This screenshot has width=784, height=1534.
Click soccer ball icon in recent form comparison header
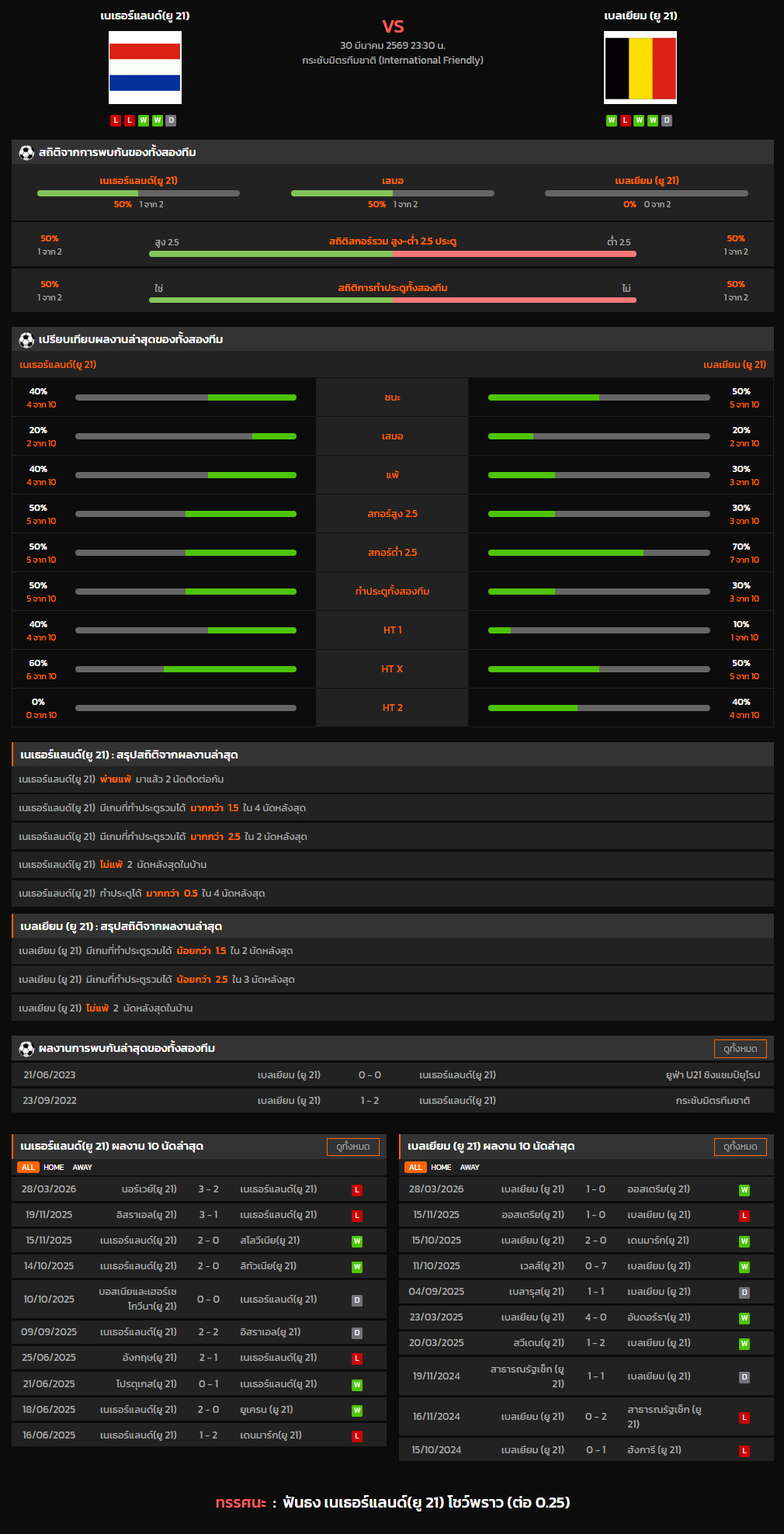(x=26, y=340)
